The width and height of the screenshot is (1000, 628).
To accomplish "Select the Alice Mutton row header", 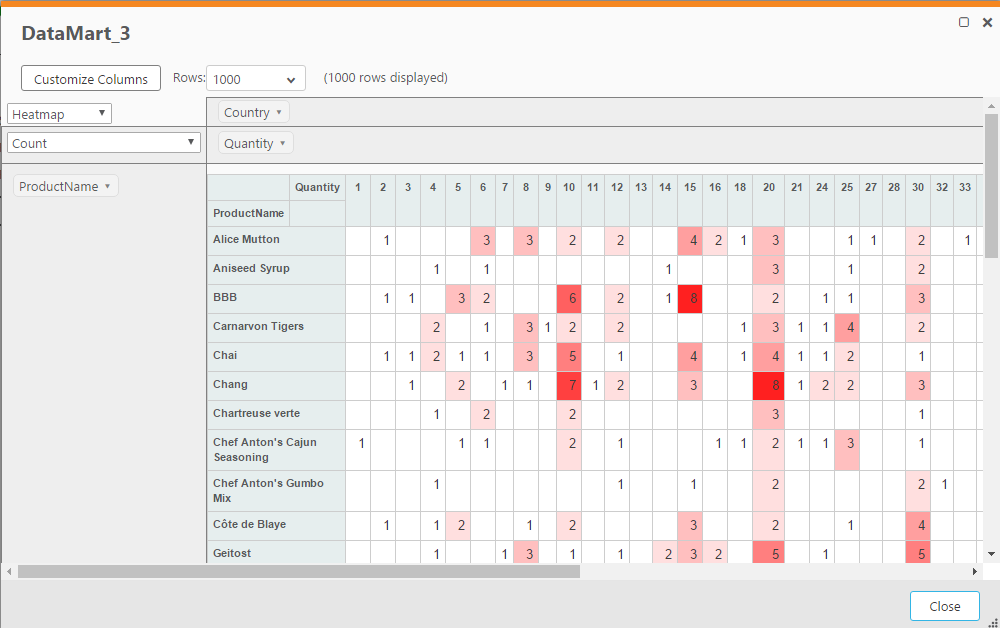I will click(x=276, y=240).
